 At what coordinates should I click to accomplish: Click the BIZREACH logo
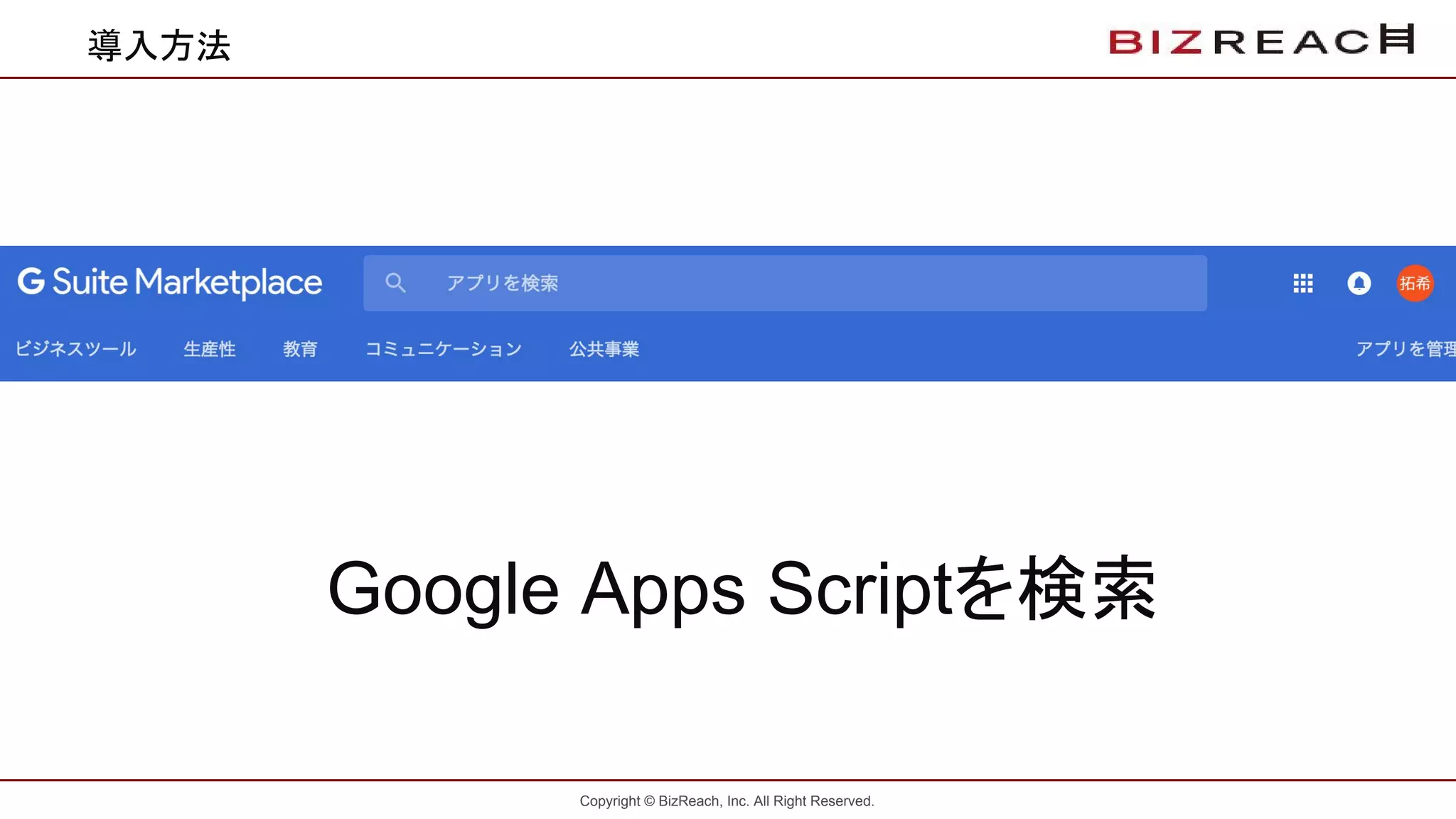coord(1262,40)
